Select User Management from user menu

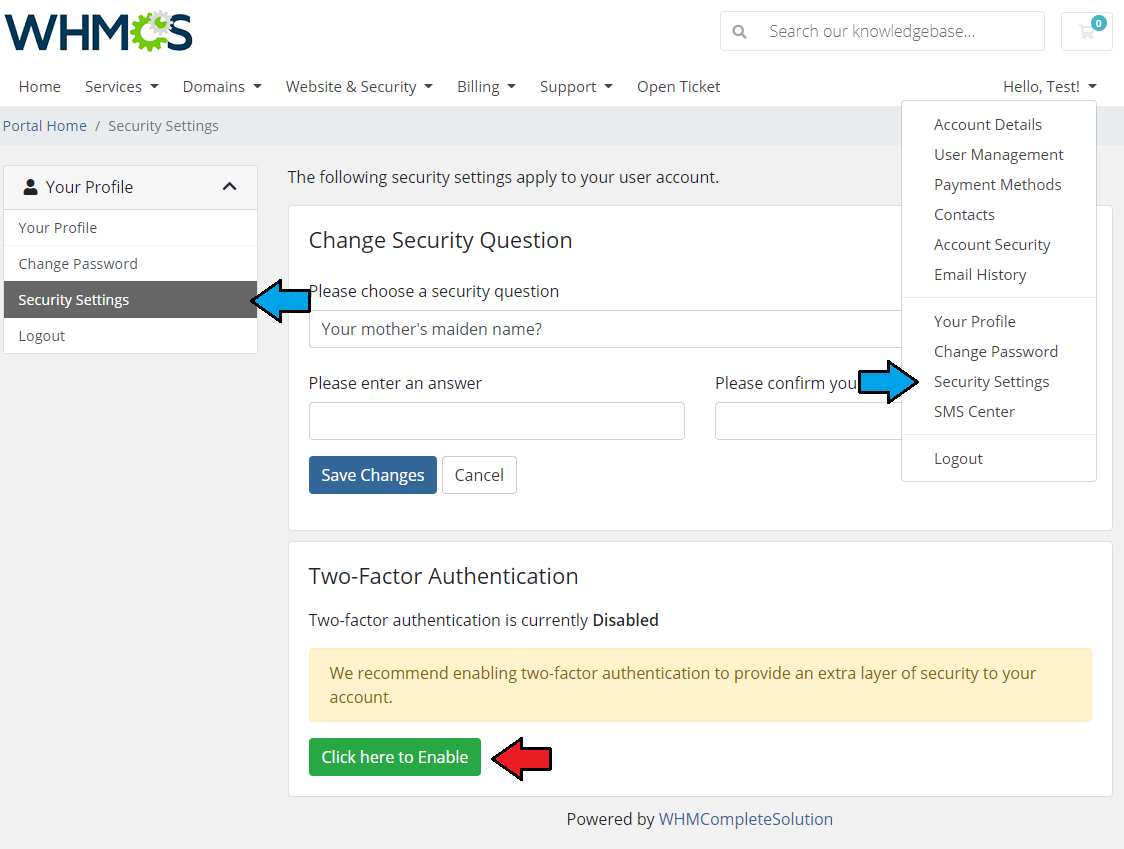click(x=998, y=155)
